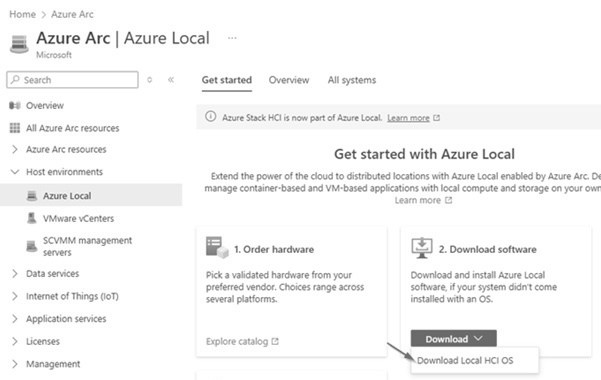Click the 'Microsoft' subtitle text

(54, 55)
